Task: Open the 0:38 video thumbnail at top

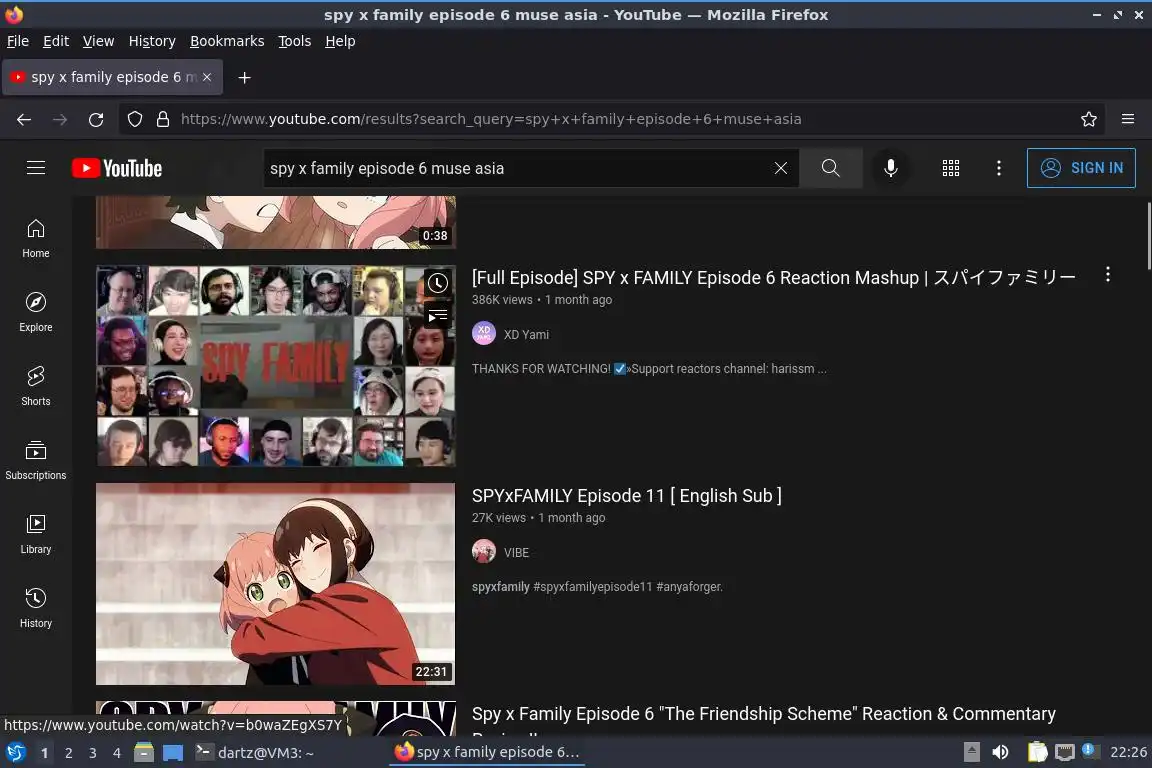Action: [276, 222]
